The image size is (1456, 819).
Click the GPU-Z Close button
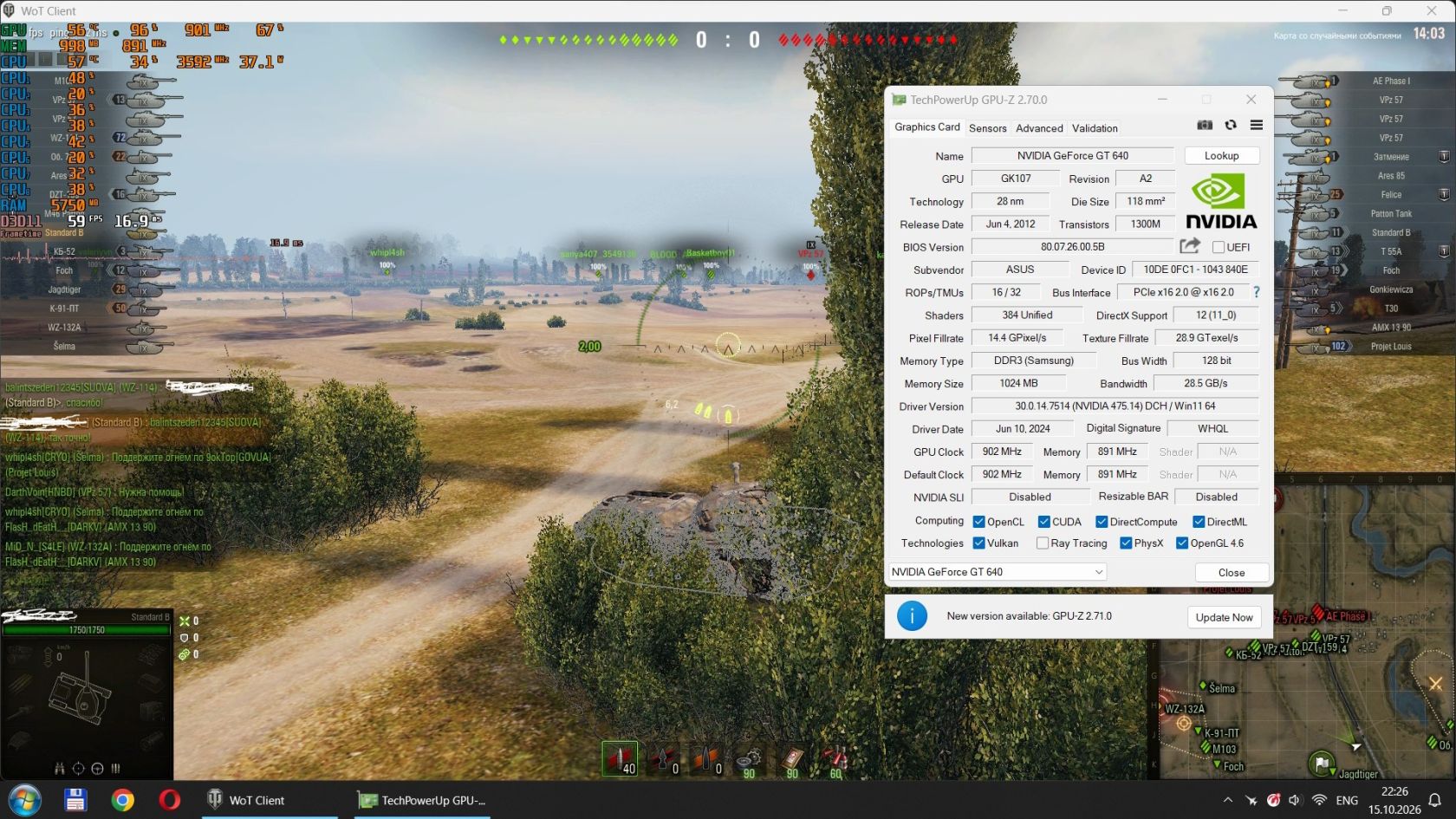1232,573
